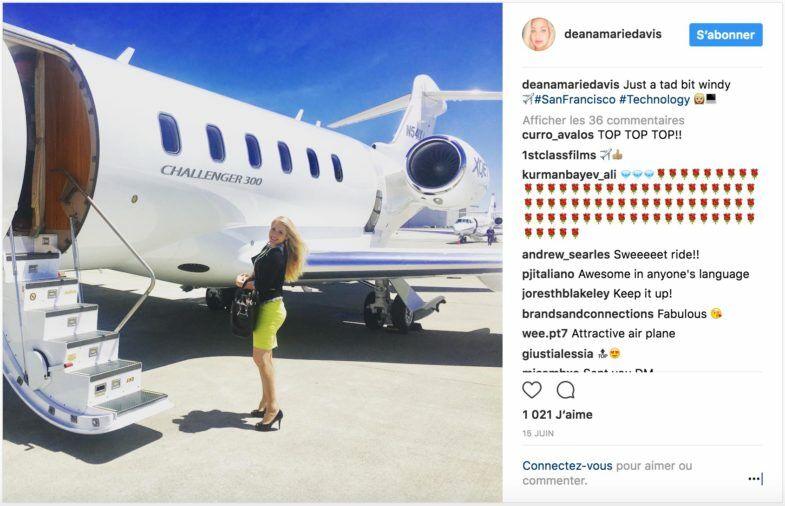Open brandsandconnections commenter profile
Image resolution: width=785 pixels, height=506 pixels.
click(x=588, y=314)
